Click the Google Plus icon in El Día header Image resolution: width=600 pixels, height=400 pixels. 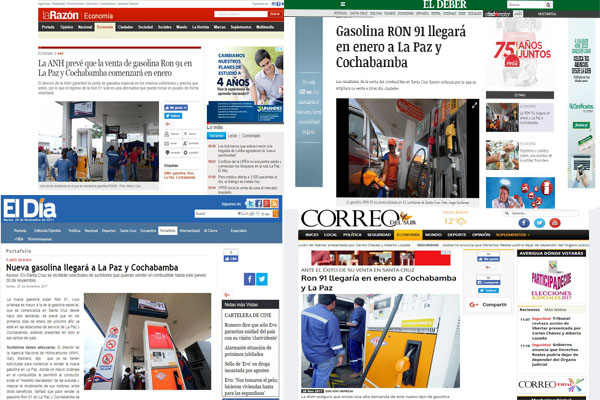pos(267,204)
